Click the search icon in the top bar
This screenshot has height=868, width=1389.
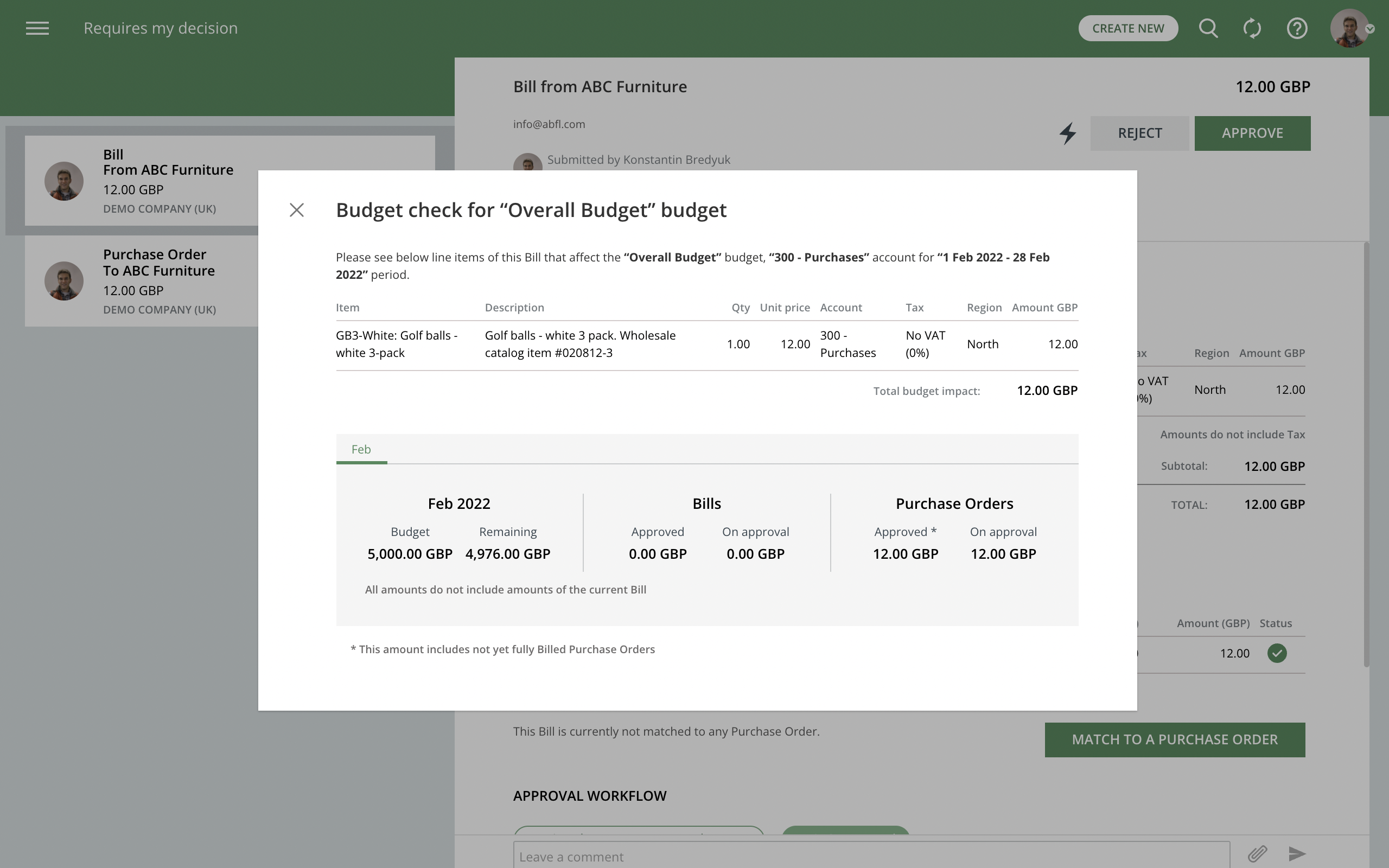click(1208, 28)
